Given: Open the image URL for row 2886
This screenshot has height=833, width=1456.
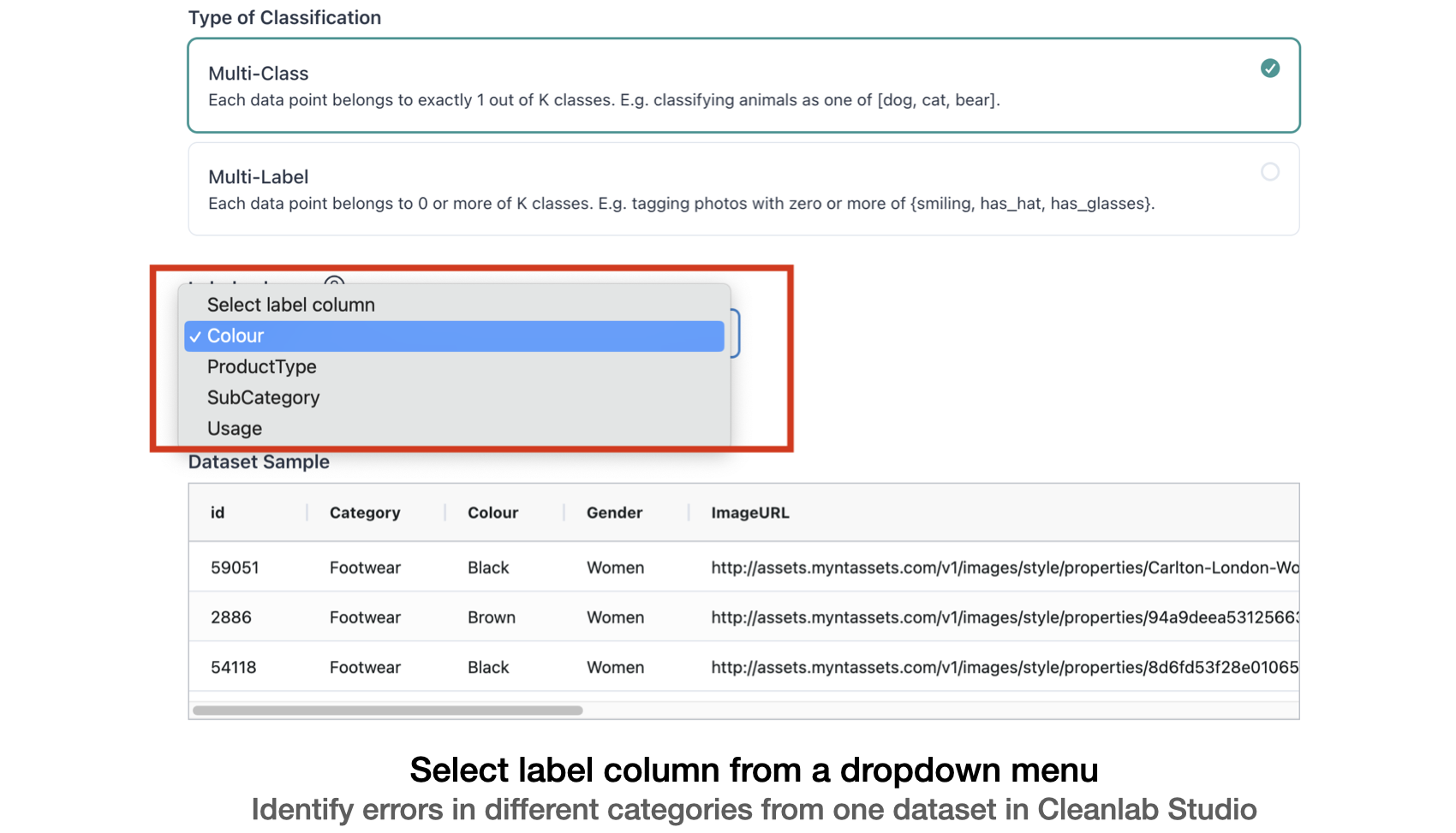Looking at the screenshot, I should pos(1004,617).
